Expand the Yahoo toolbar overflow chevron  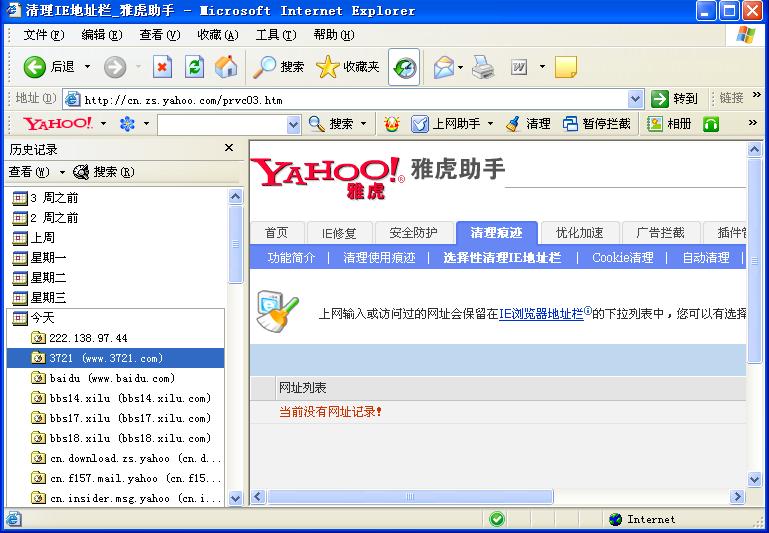pyautogui.click(x=753, y=123)
